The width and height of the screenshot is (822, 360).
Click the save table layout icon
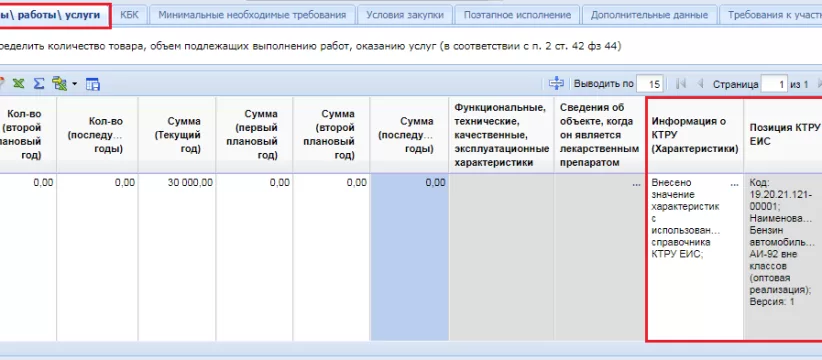point(93,84)
